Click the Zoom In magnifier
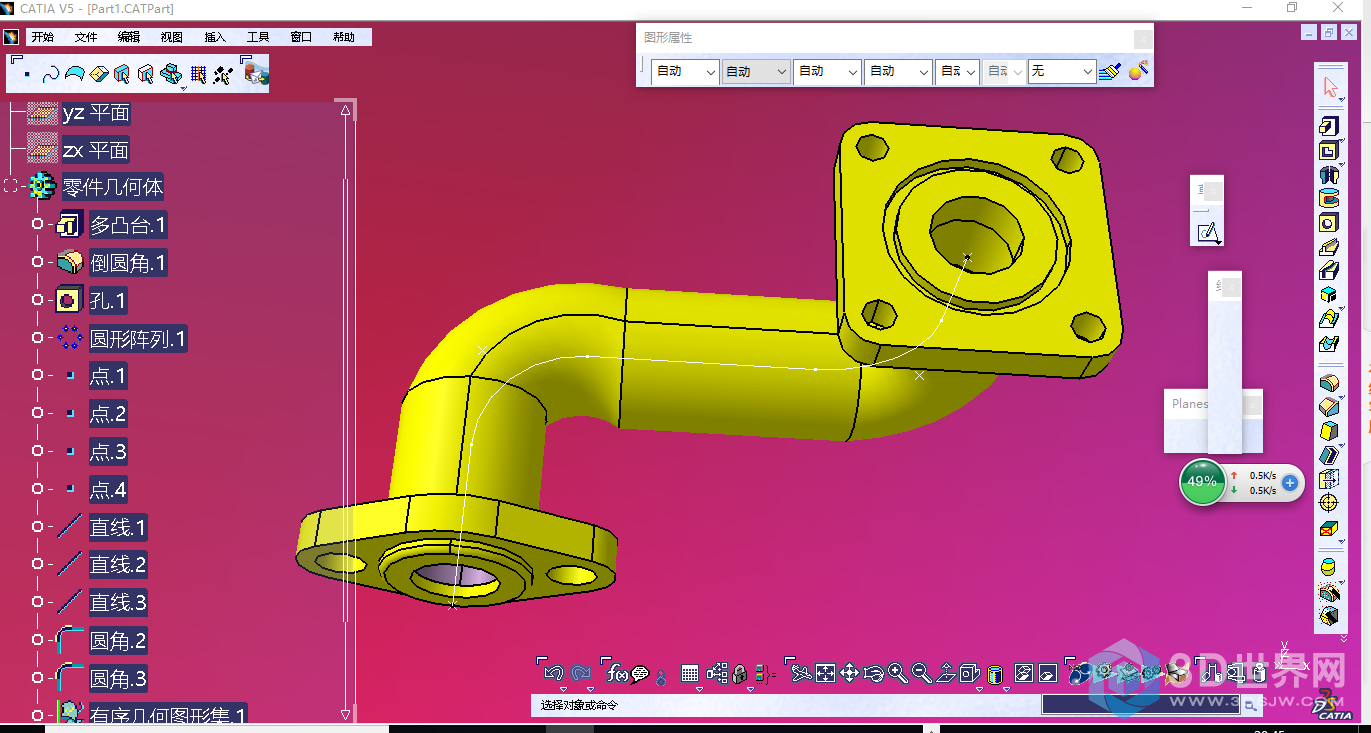 (897, 674)
